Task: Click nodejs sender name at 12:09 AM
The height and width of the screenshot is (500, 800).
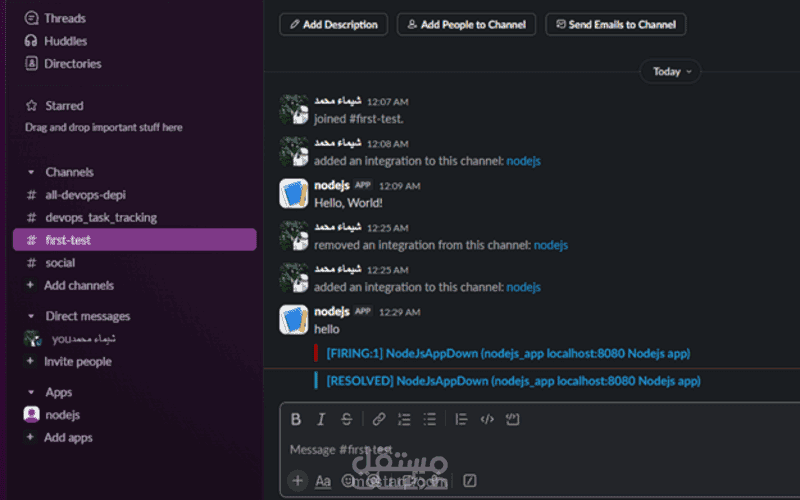Action: pyautogui.click(x=332, y=185)
